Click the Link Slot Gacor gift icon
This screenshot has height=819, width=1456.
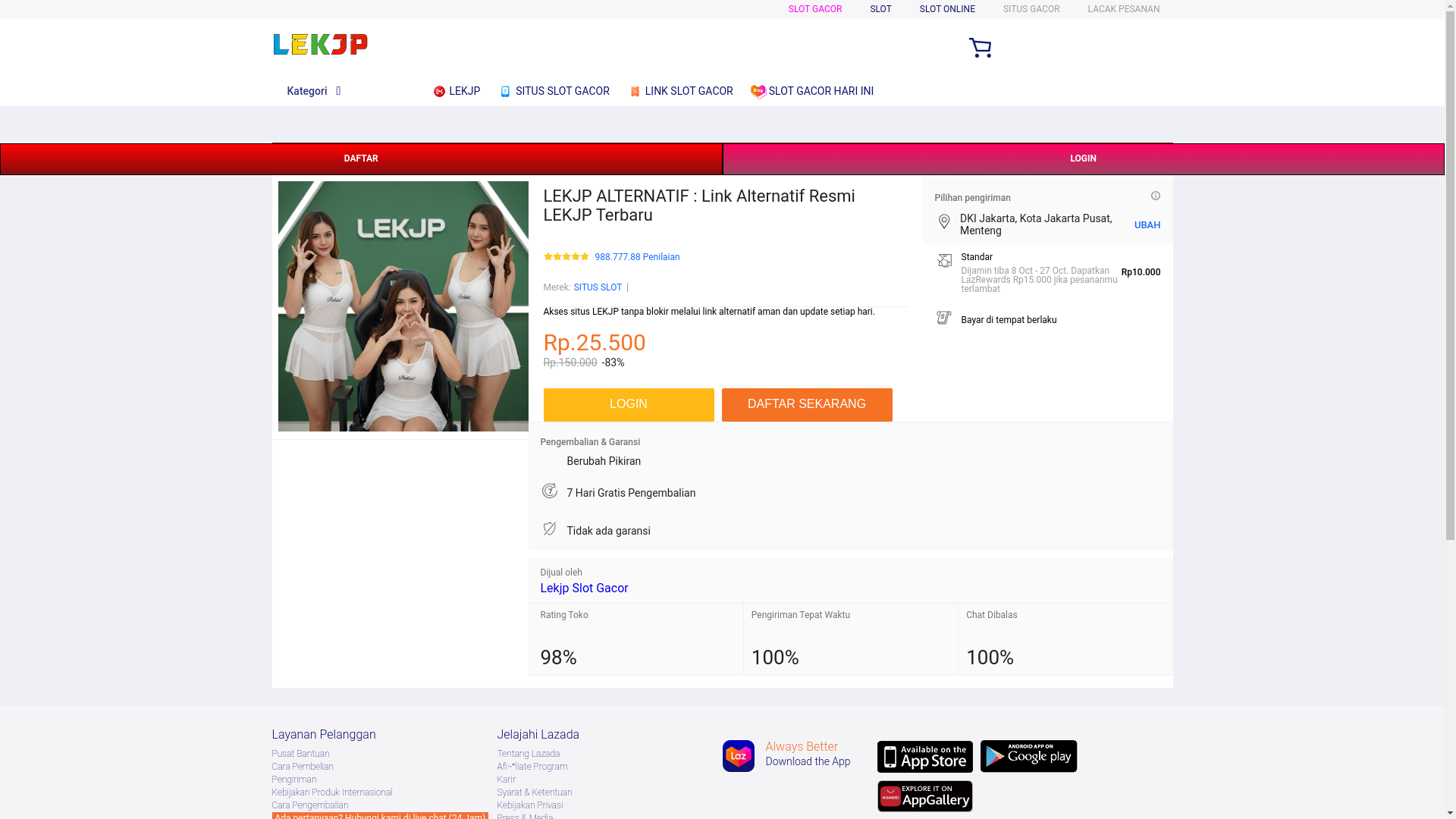pos(635,92)
